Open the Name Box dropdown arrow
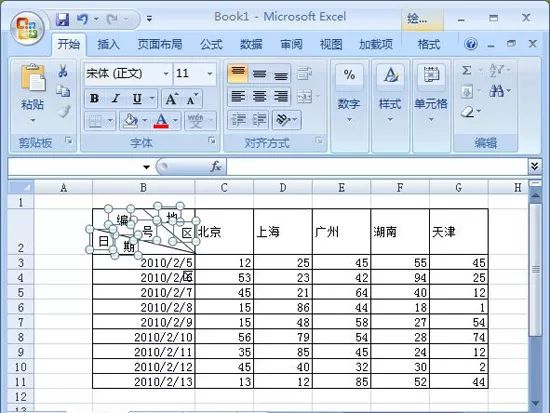The width and height of the screenshot is (550, 413). tap(147, 167)
